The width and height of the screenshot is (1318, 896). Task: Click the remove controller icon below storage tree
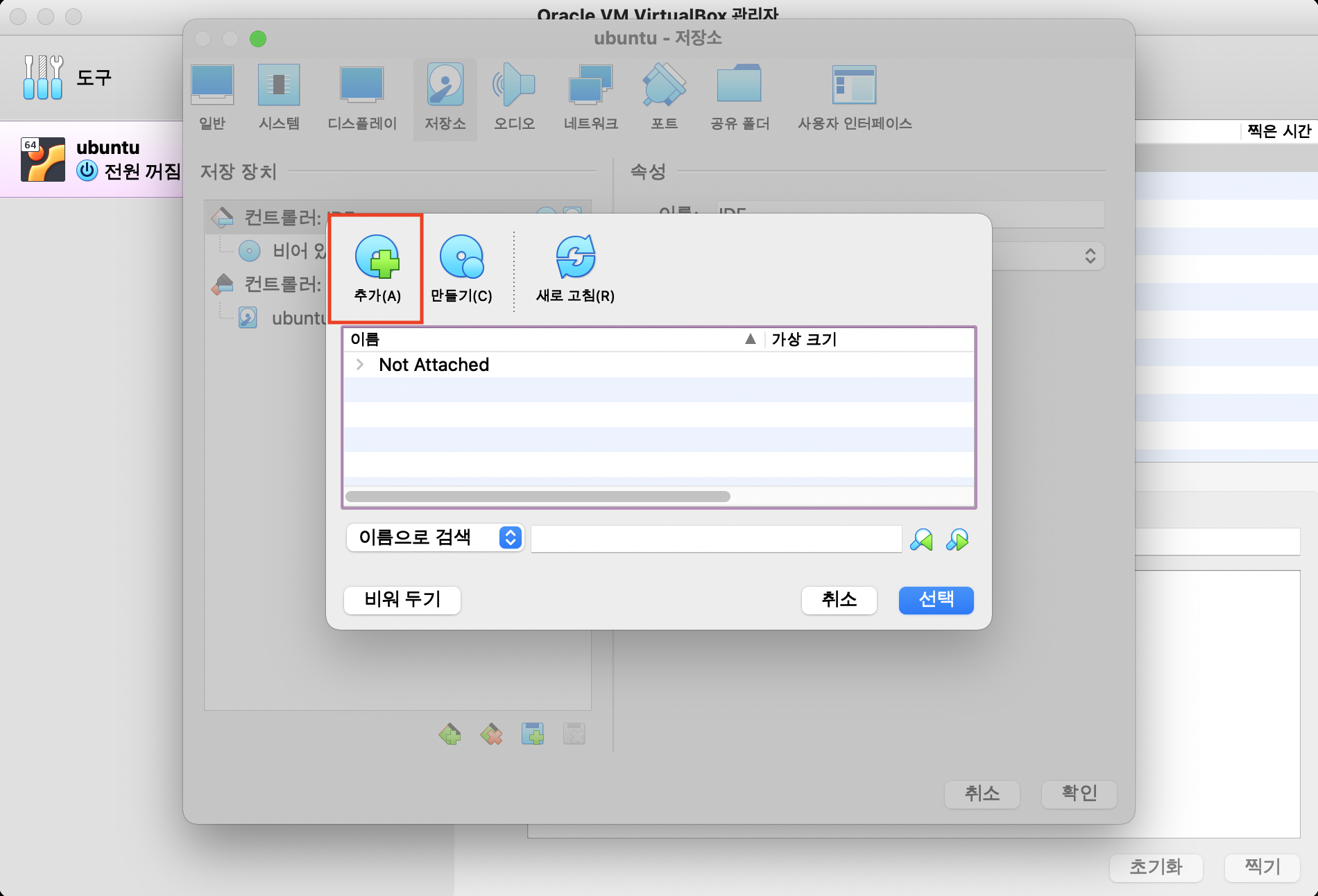[x=491, y=734]
